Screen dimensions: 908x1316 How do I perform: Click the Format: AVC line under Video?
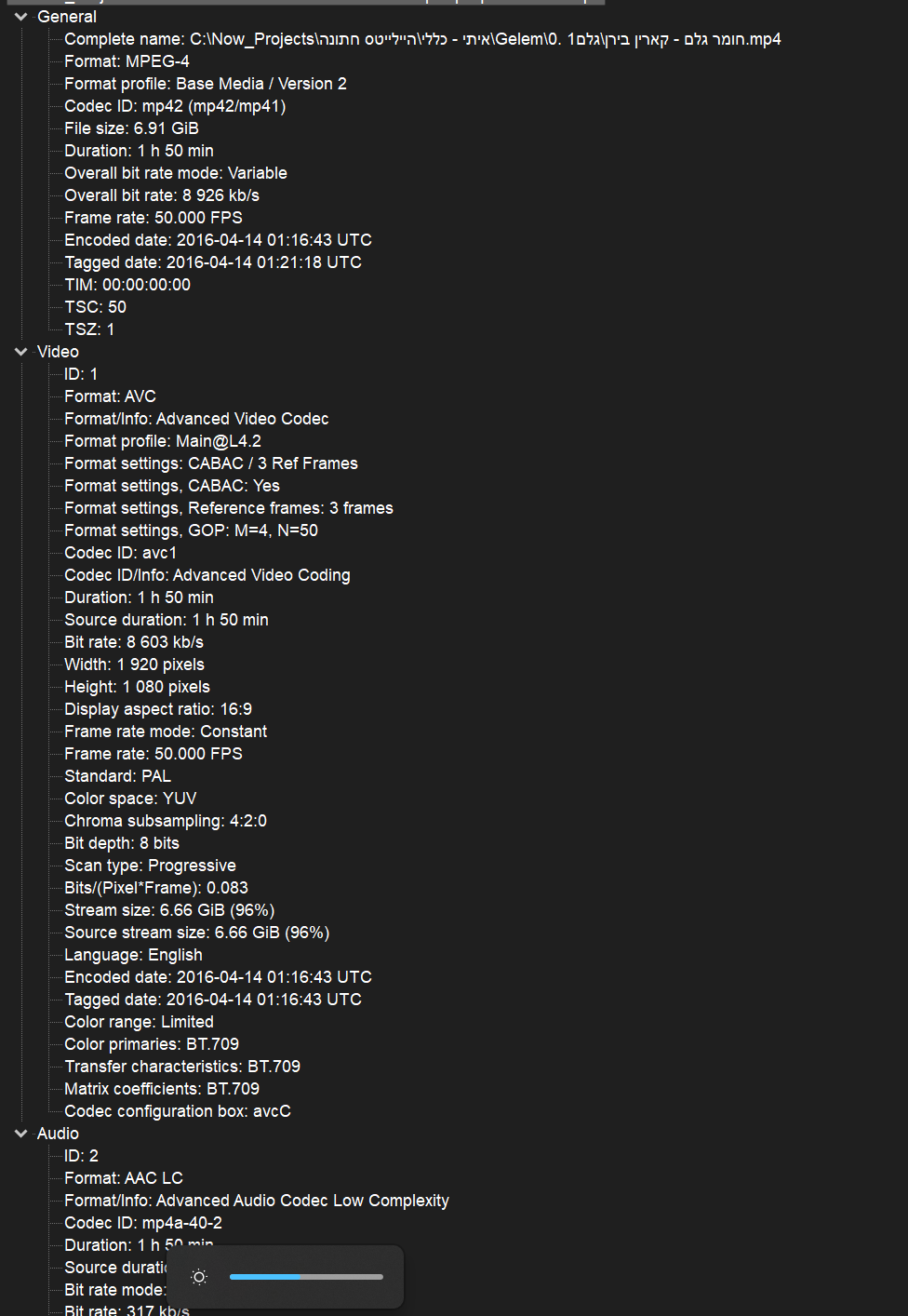110,396
